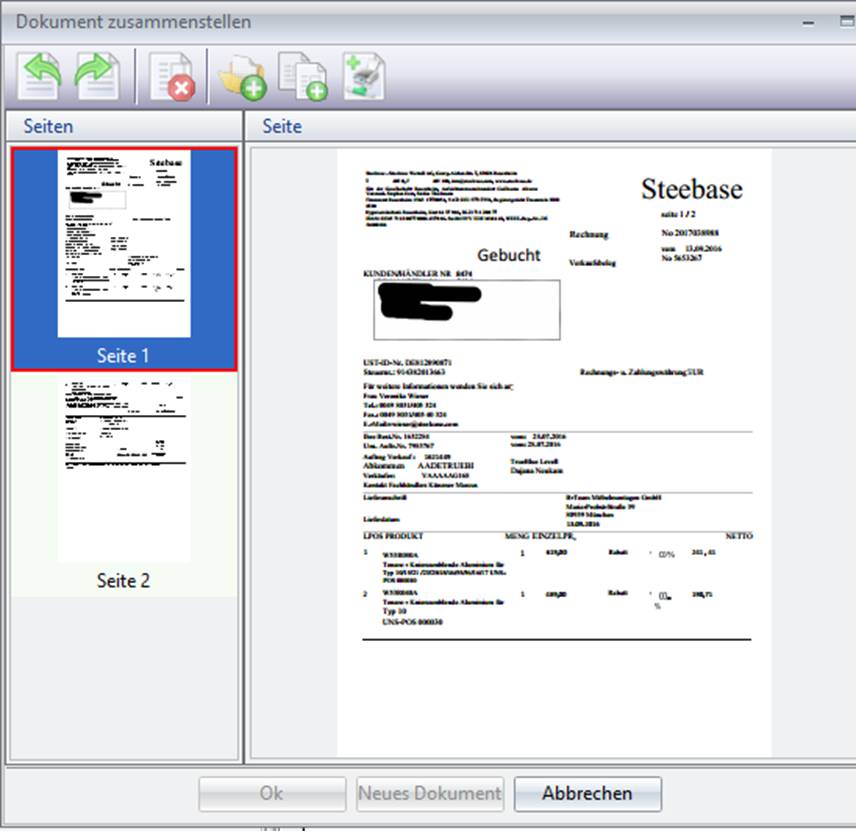Add page from scanner icon
The image size is (856, 831).
[364, 76]
